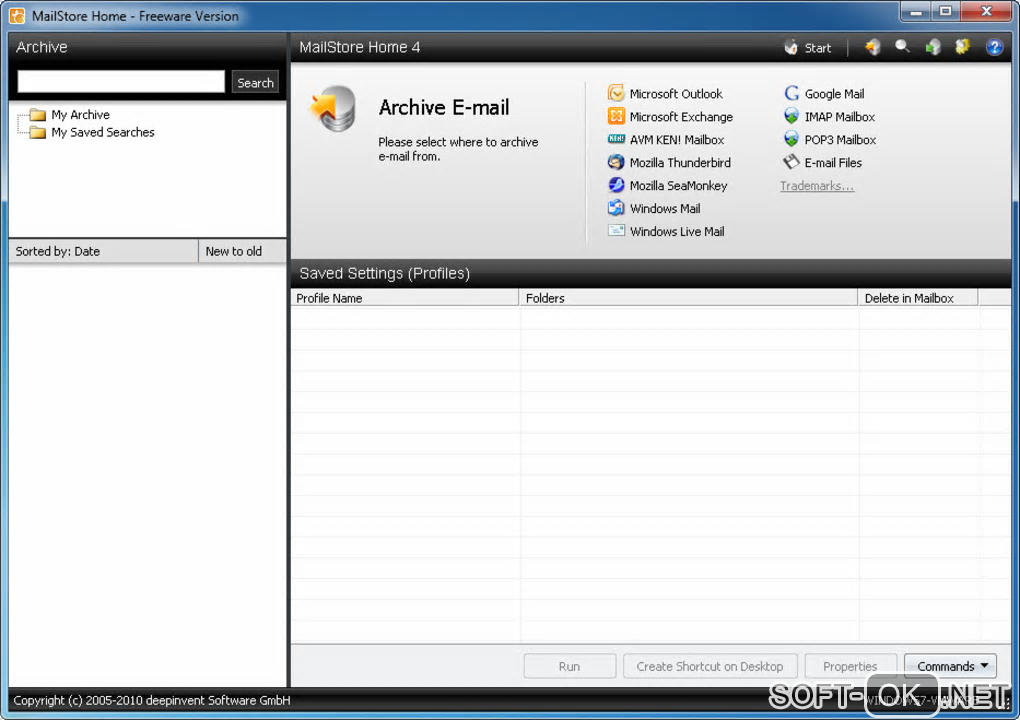Click the Windows Live Mail icon
Image resolution: width=1020 pixels, height=720 pixels.
point(615,231)
